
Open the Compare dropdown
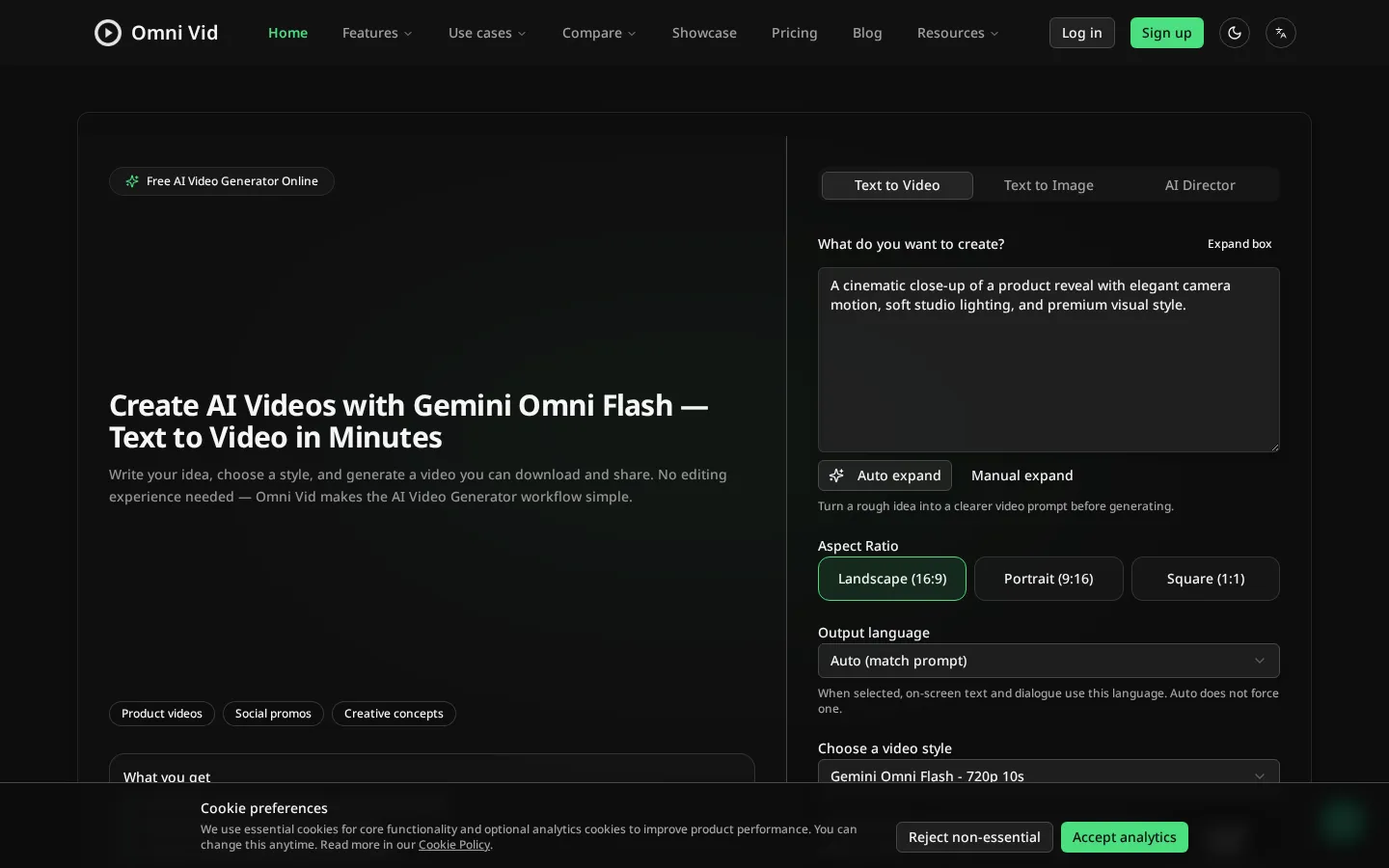point(599,33)
